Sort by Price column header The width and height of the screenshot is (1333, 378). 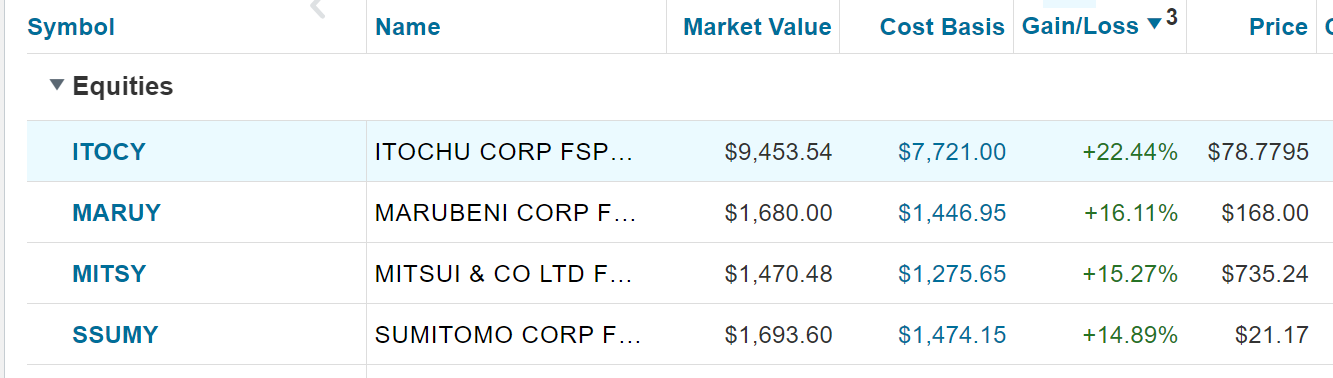coord(1278,27)
